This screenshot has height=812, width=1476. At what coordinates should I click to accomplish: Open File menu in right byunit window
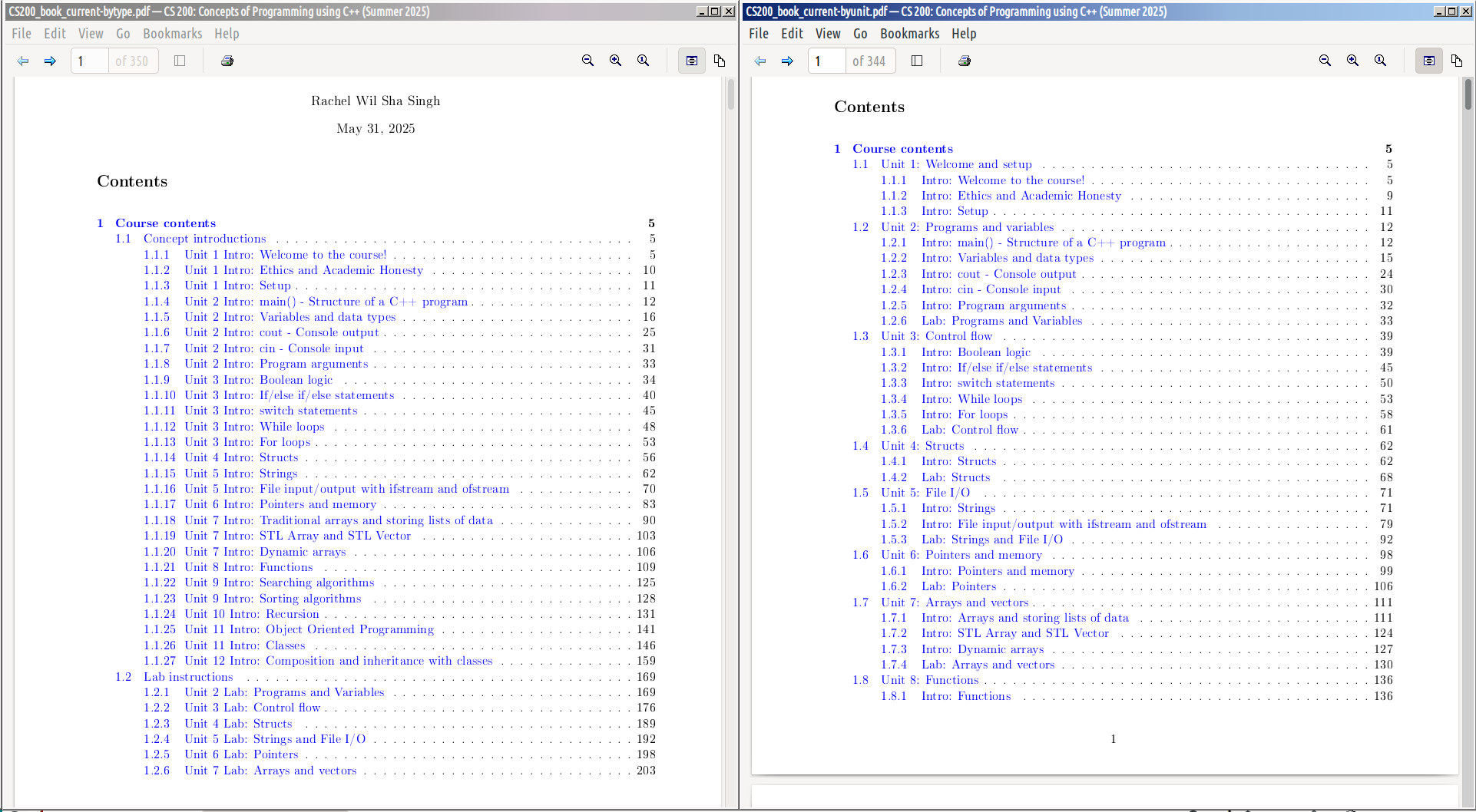coord(759,34)
